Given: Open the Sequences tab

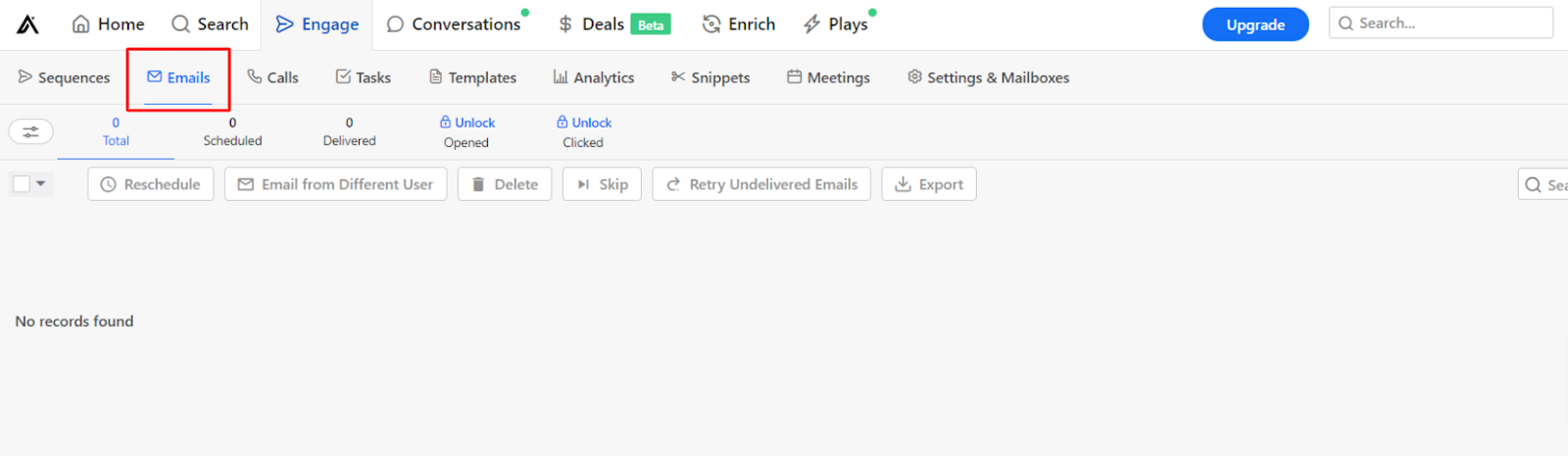Looking at the screenshot, I should pyautogui.click(x=65, y=77).
